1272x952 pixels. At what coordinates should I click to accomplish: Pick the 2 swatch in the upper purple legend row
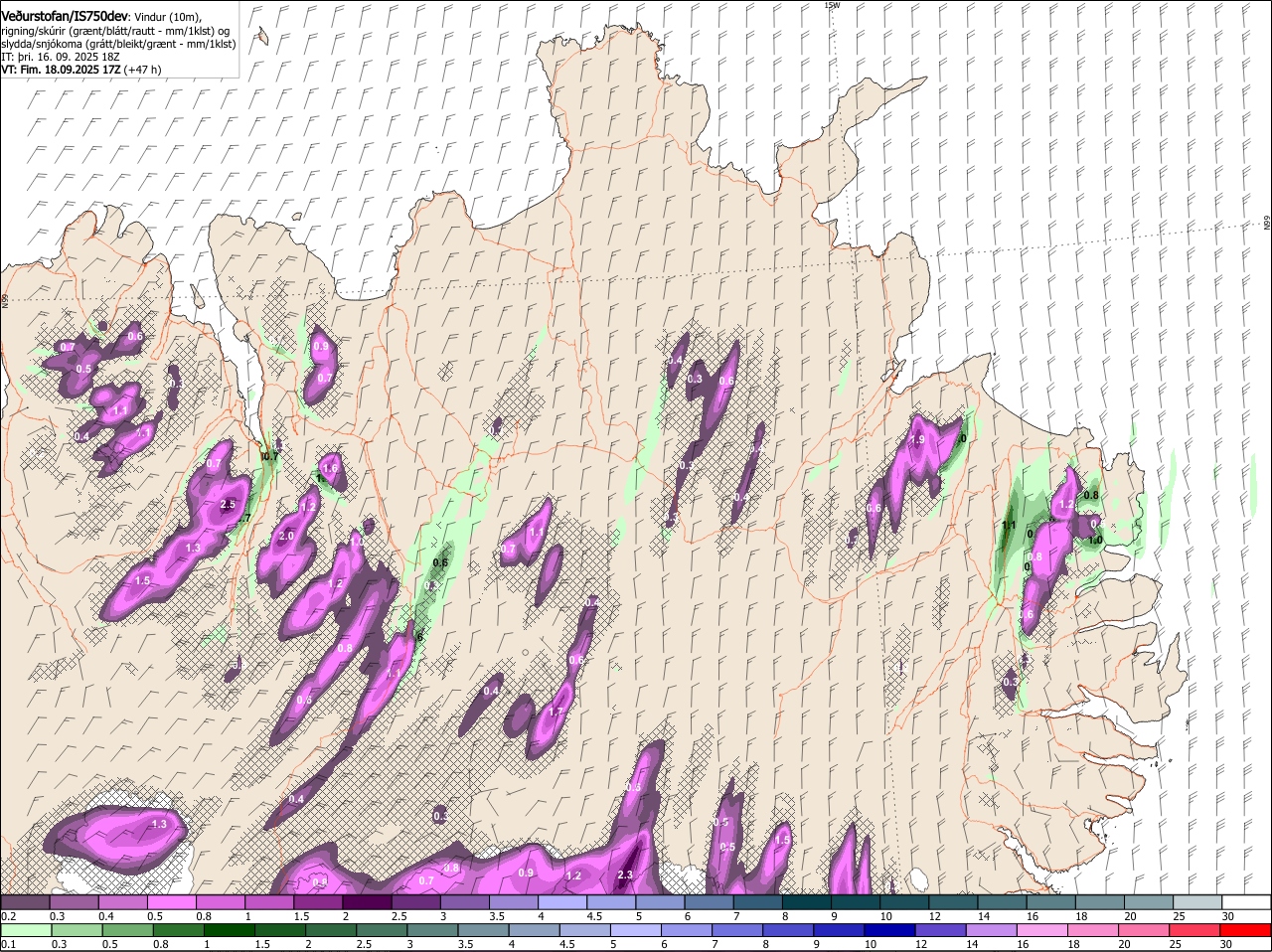[x=367, y=902]
